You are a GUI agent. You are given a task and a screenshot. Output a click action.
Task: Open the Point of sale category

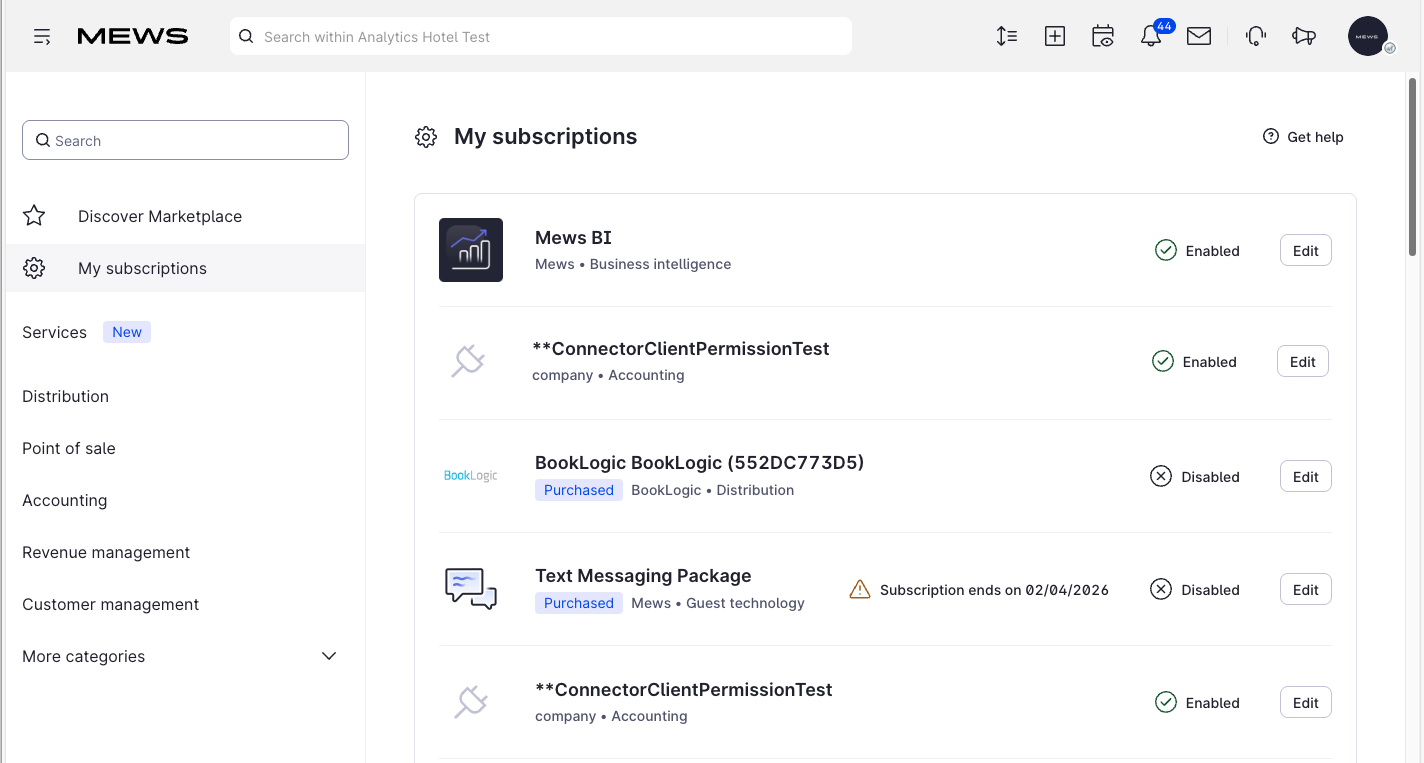(69, 448)
